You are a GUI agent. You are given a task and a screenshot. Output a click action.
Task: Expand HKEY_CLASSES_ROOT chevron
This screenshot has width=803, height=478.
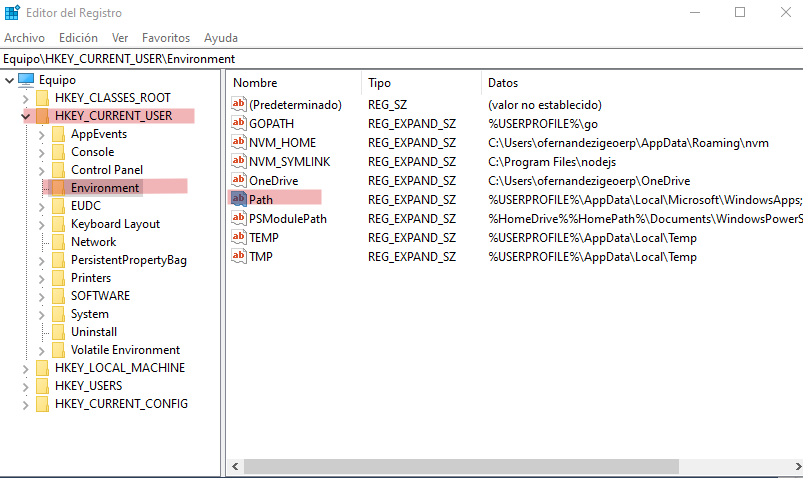point(26,98)
